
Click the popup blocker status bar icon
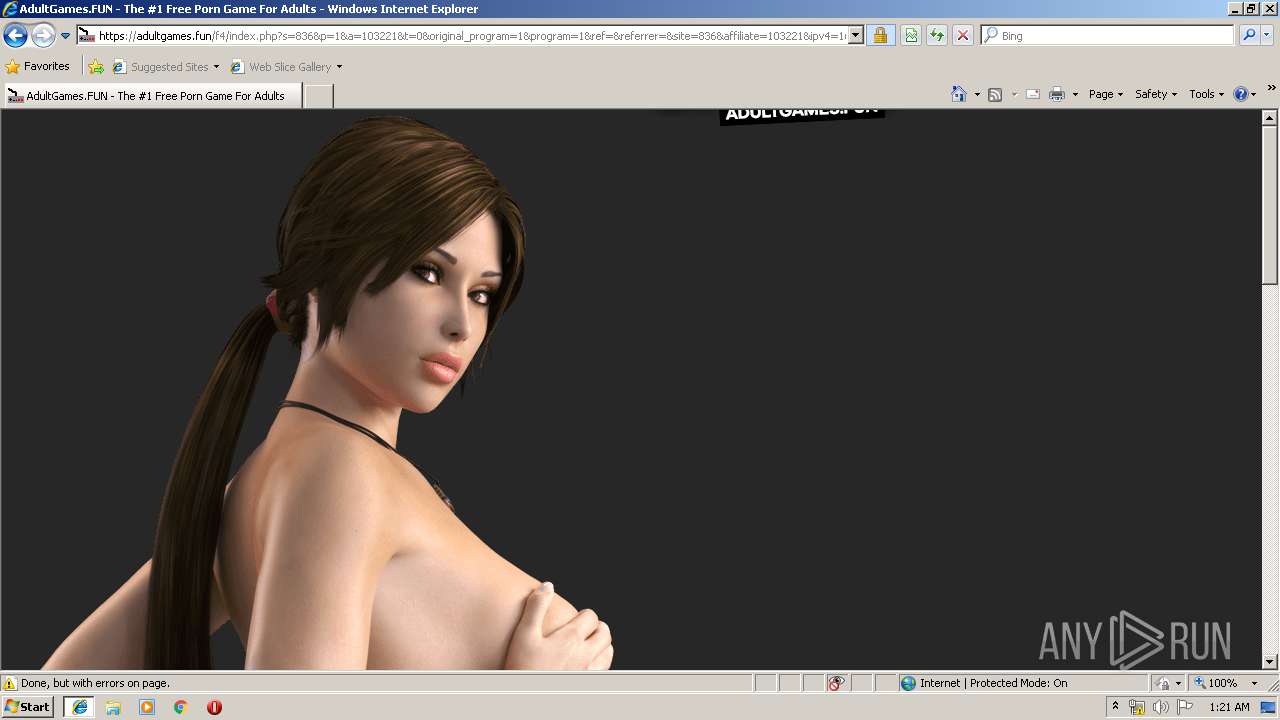click(x=836, y=683)
